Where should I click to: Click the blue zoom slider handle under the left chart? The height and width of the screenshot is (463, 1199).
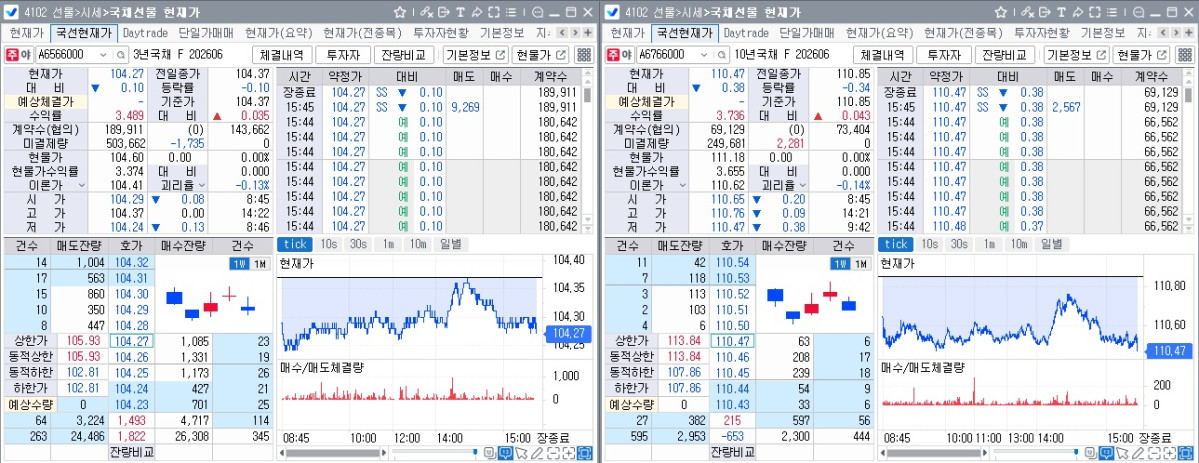[x=475, y=453]
